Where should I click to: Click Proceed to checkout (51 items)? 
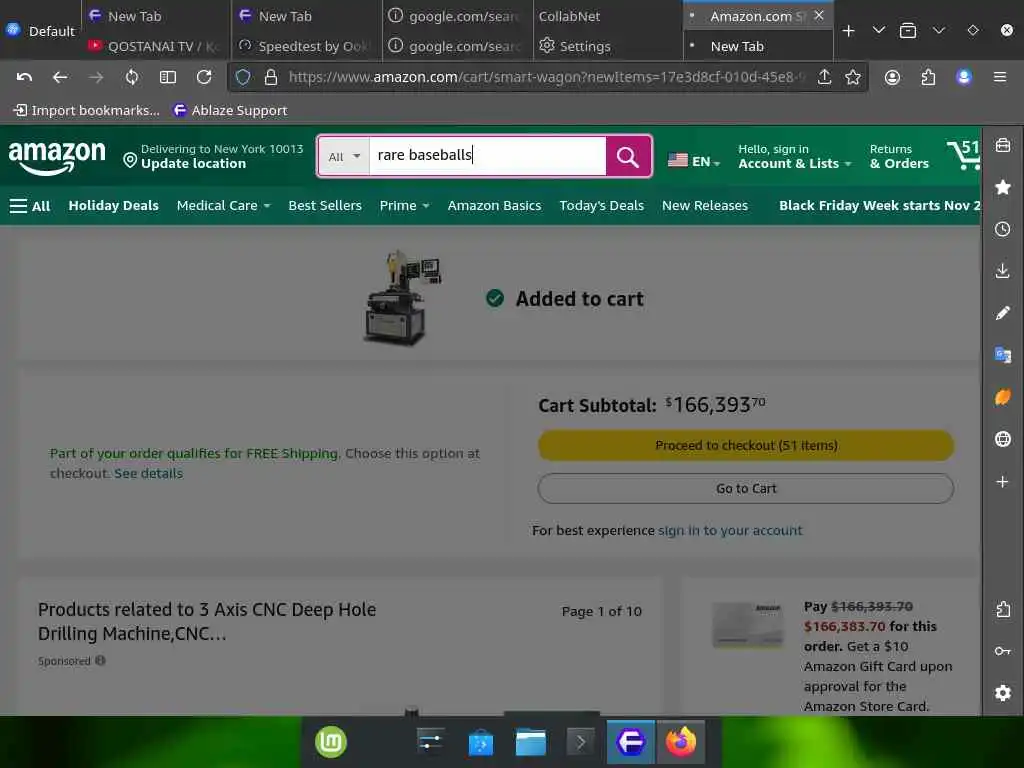[746, 445]
